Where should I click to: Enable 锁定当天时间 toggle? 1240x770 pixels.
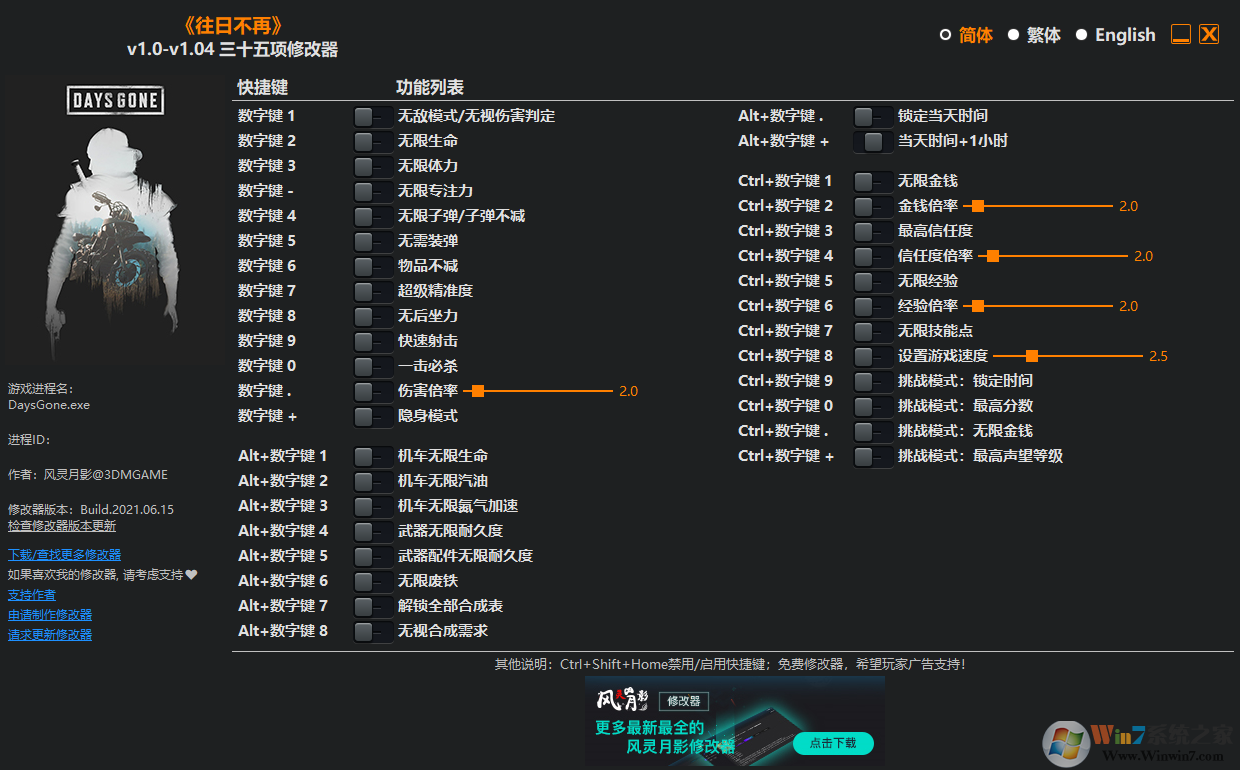click(873, 116)
